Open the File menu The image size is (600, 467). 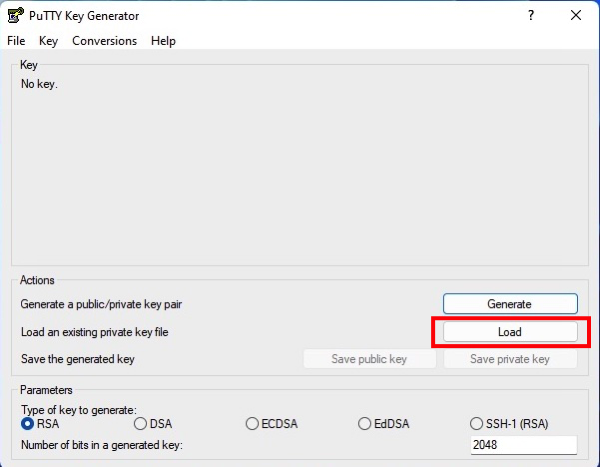pyautogui.click(x=16, y=41)
